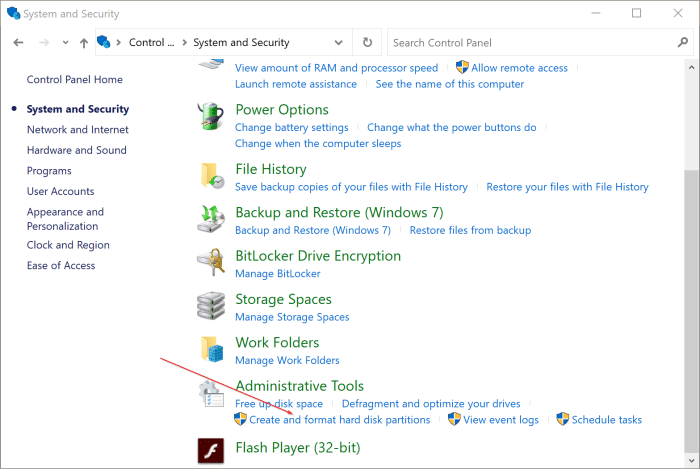The image size is (700, 469).
Task: Open Control Panel Home
Action: coord(75,79)
